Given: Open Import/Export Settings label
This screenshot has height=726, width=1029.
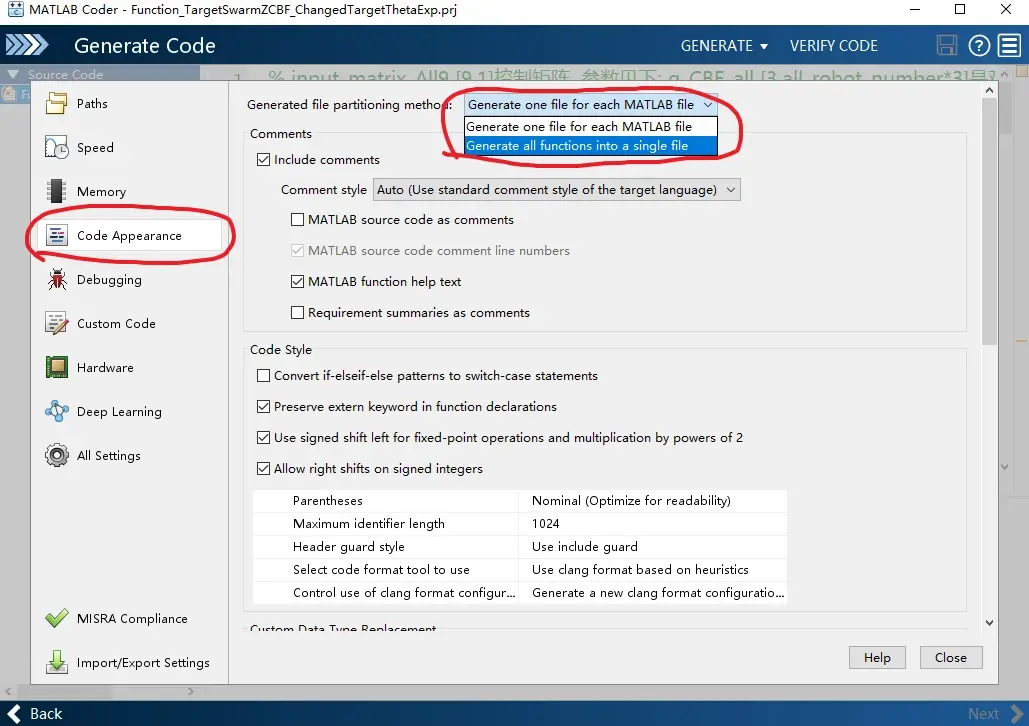Looking at the screenshot, I should coord(143,663).
